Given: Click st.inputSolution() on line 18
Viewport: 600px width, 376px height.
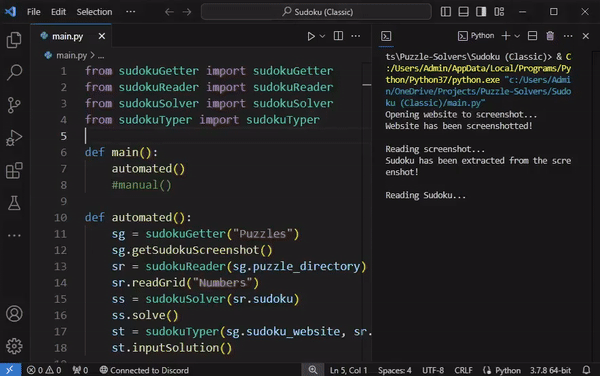Looking at the screenshot, I should (x=172, y=348).
